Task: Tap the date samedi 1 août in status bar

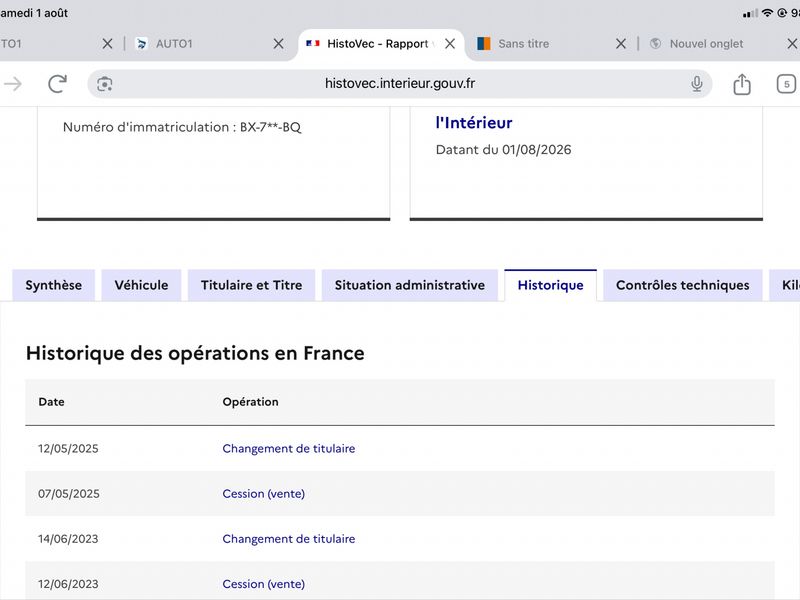Action: click(x=34, y=13)
